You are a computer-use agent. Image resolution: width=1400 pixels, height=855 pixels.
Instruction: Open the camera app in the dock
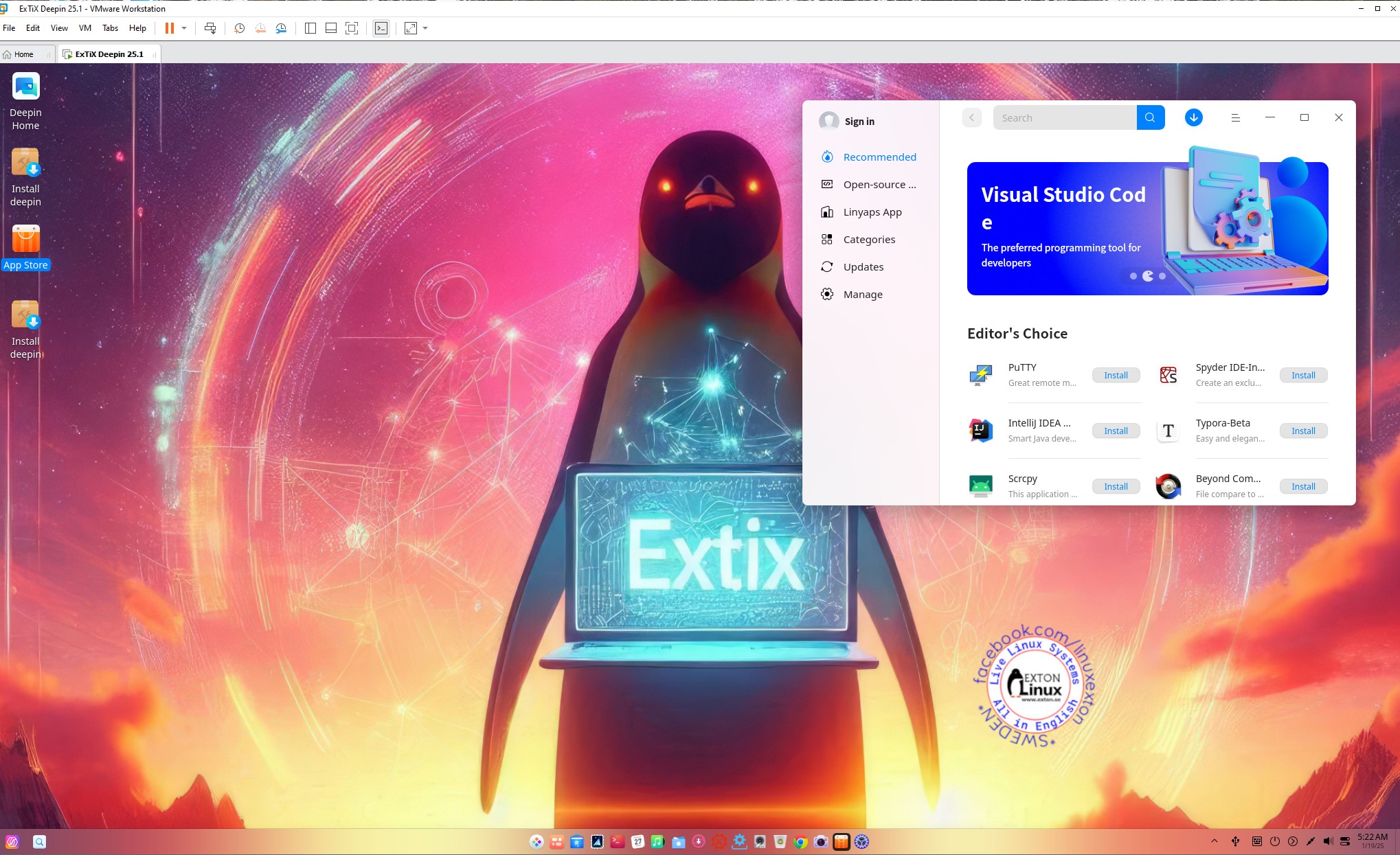[x=820, y=841]
